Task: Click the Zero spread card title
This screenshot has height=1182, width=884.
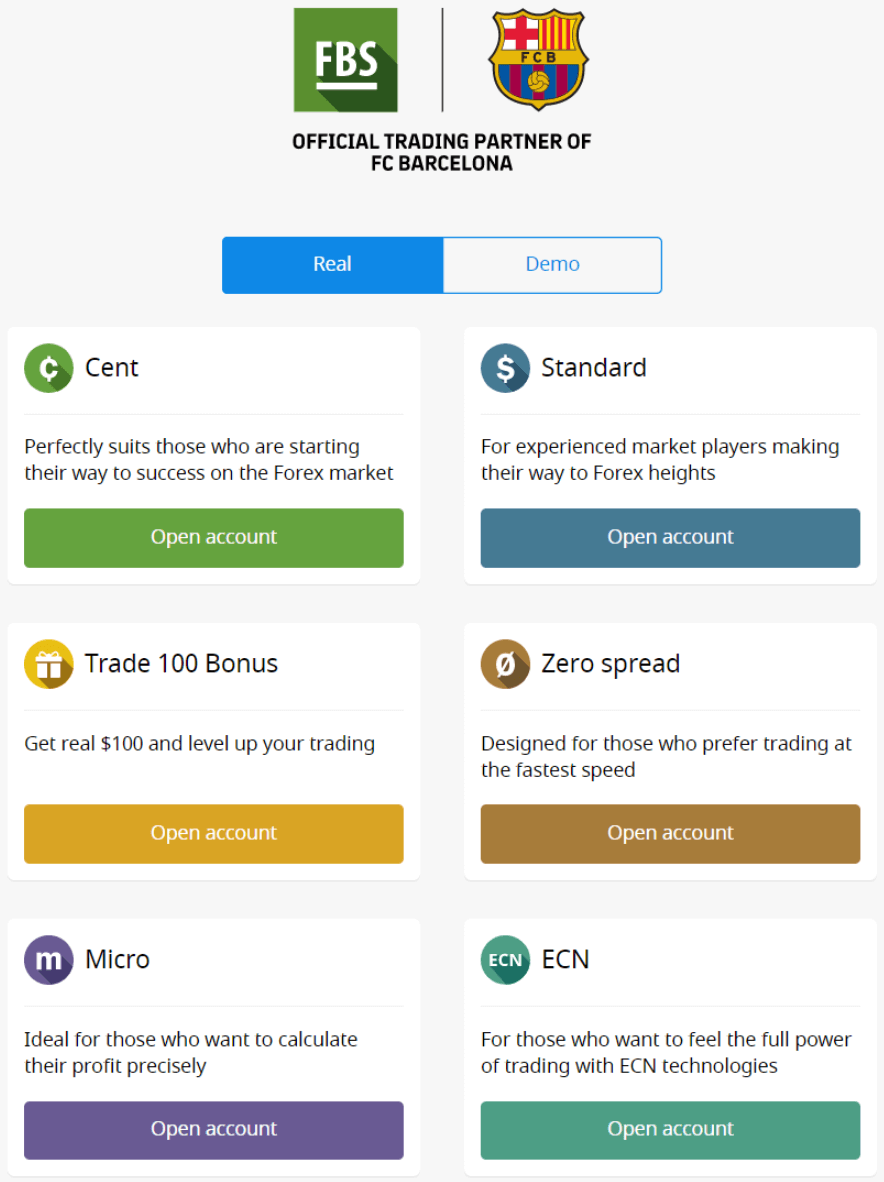Action: point(610,664)
